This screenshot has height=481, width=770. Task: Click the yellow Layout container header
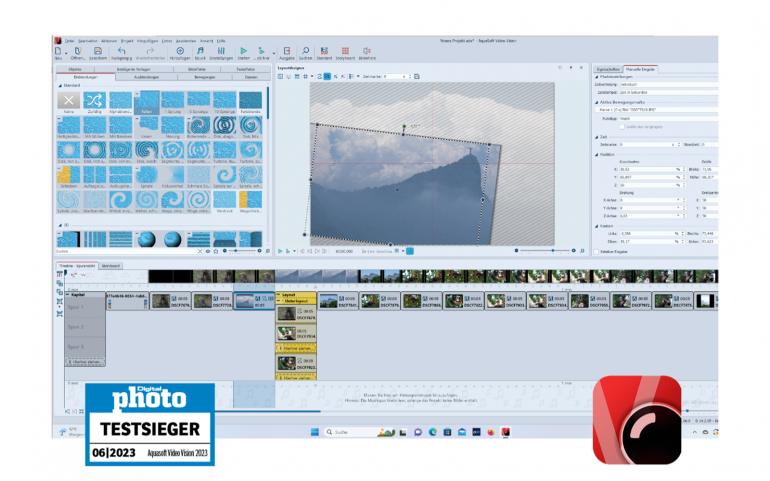click(x=296, y=295)
